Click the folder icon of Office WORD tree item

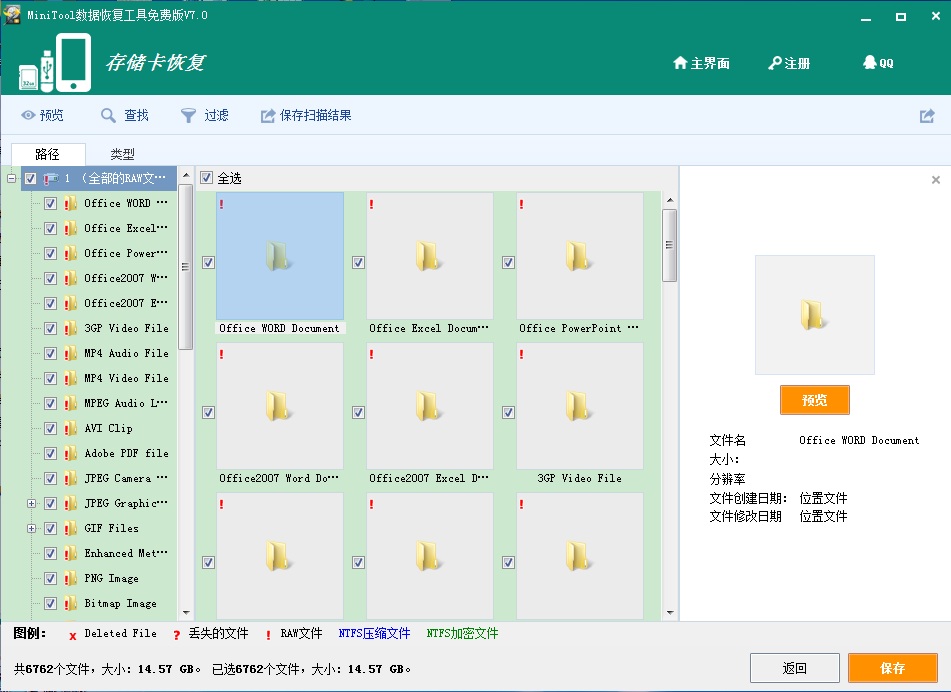click(x=70, y=203)
